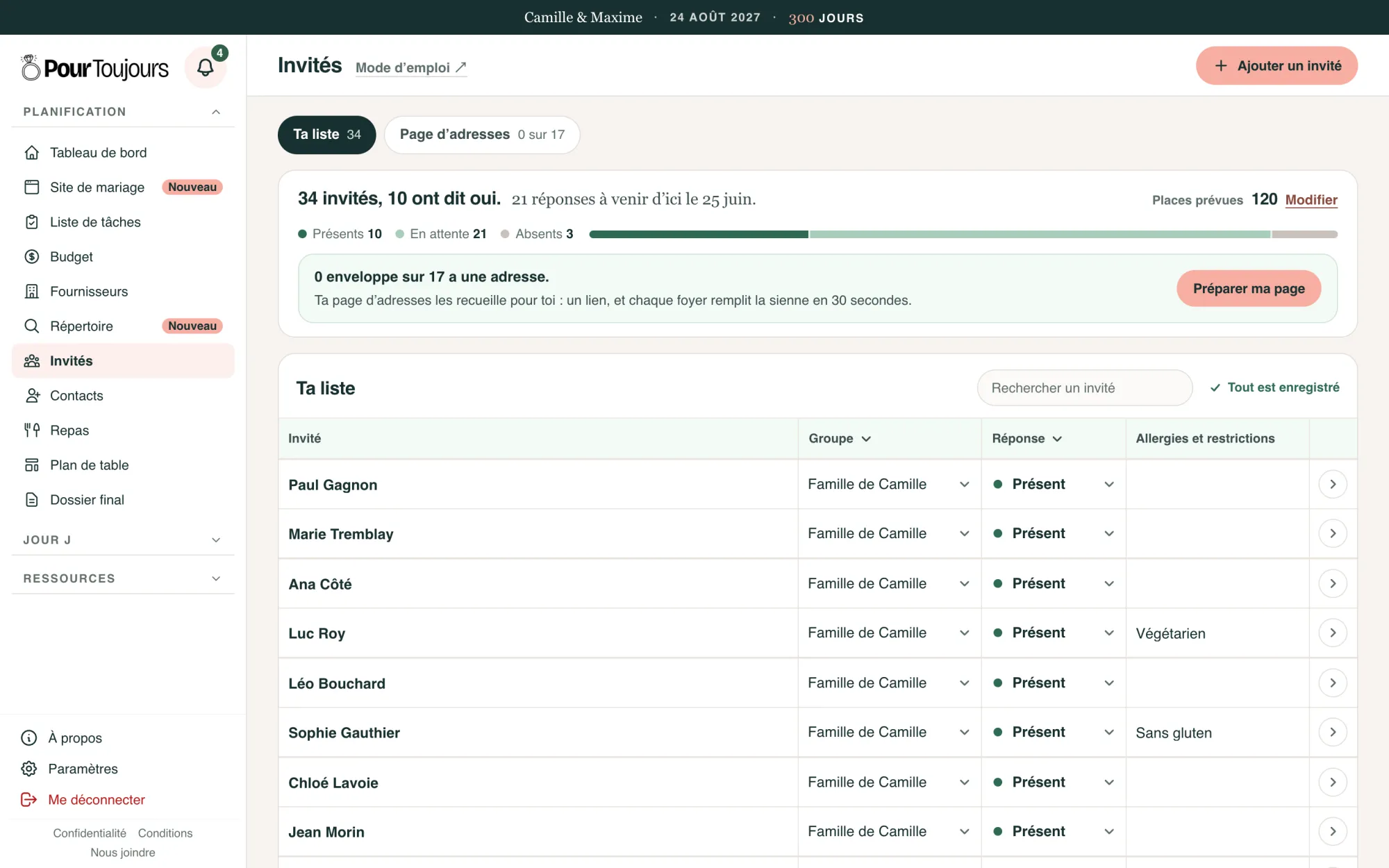Click the Liste de tâches clipboard icon

(32, 222)
